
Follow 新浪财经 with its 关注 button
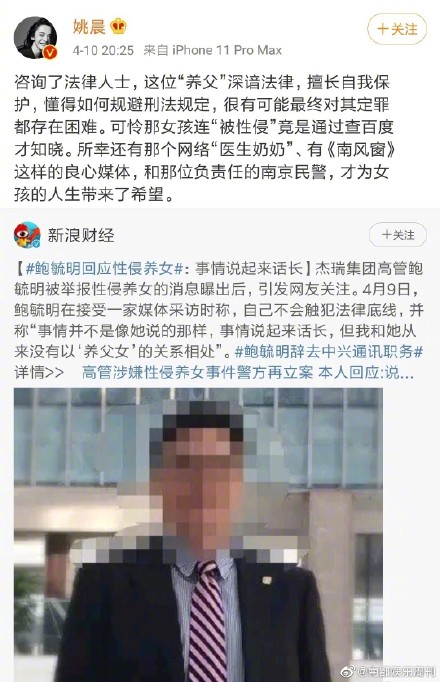(x=398, y=235)
